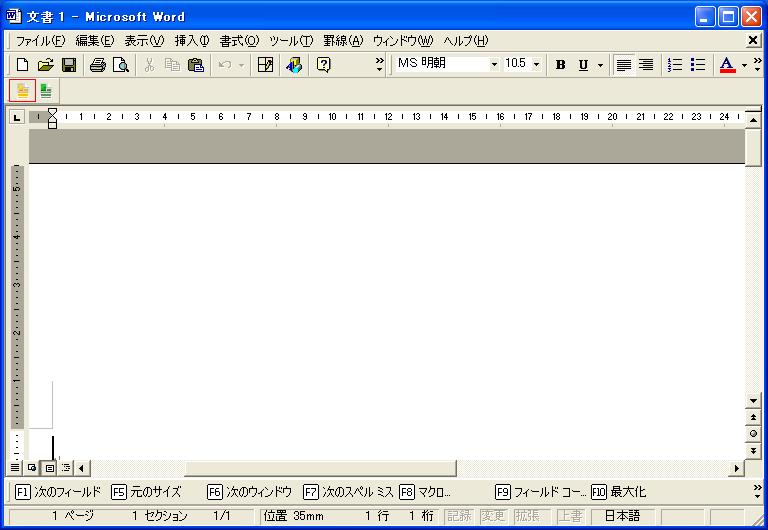This screenshot has width=768, height=530.
Task: Open the 編集(E) menu
Action: coord(95,41)
